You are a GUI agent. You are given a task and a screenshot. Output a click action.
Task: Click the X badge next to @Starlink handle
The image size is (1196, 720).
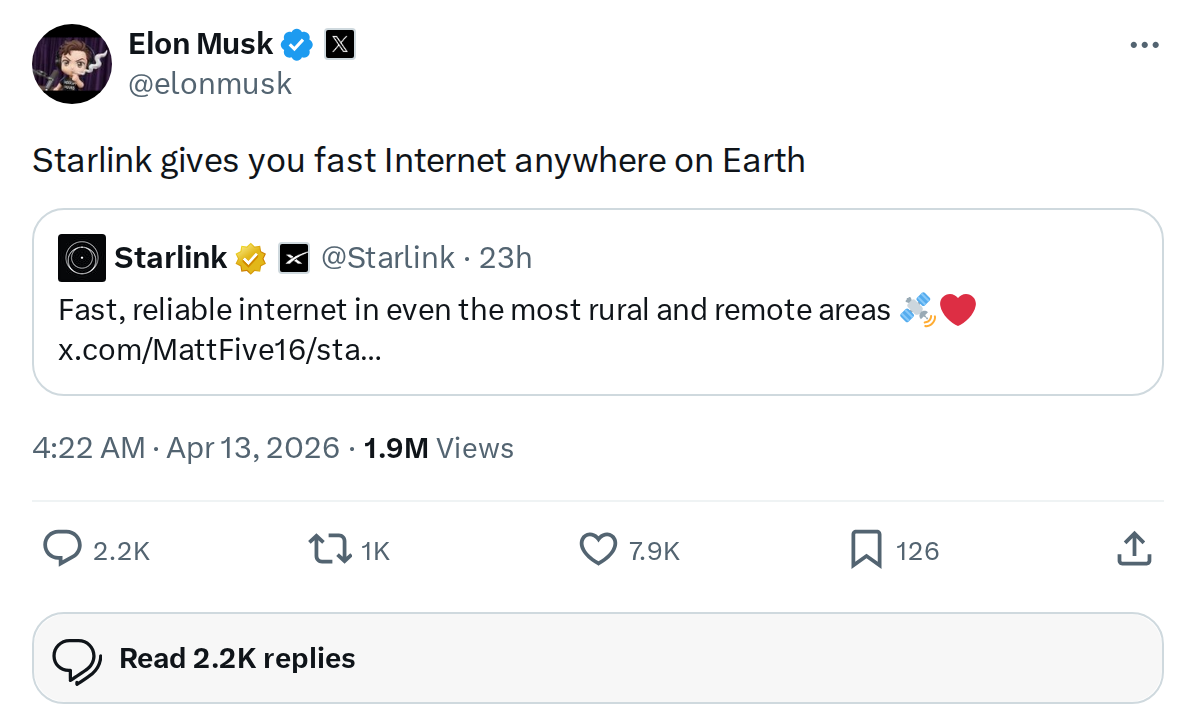pos(295,257)
